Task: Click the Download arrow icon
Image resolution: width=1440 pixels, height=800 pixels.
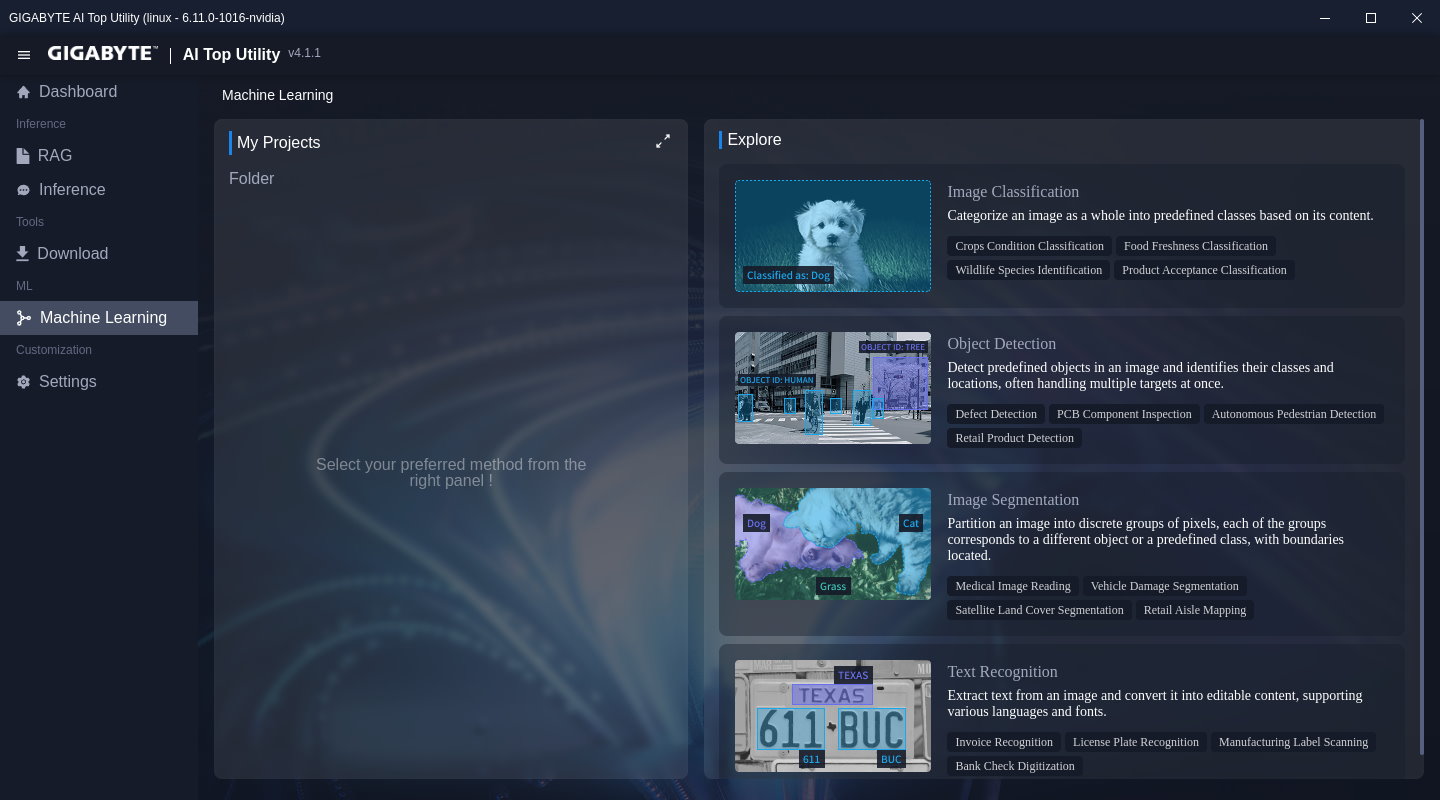Action: click(x=23, y=254)
